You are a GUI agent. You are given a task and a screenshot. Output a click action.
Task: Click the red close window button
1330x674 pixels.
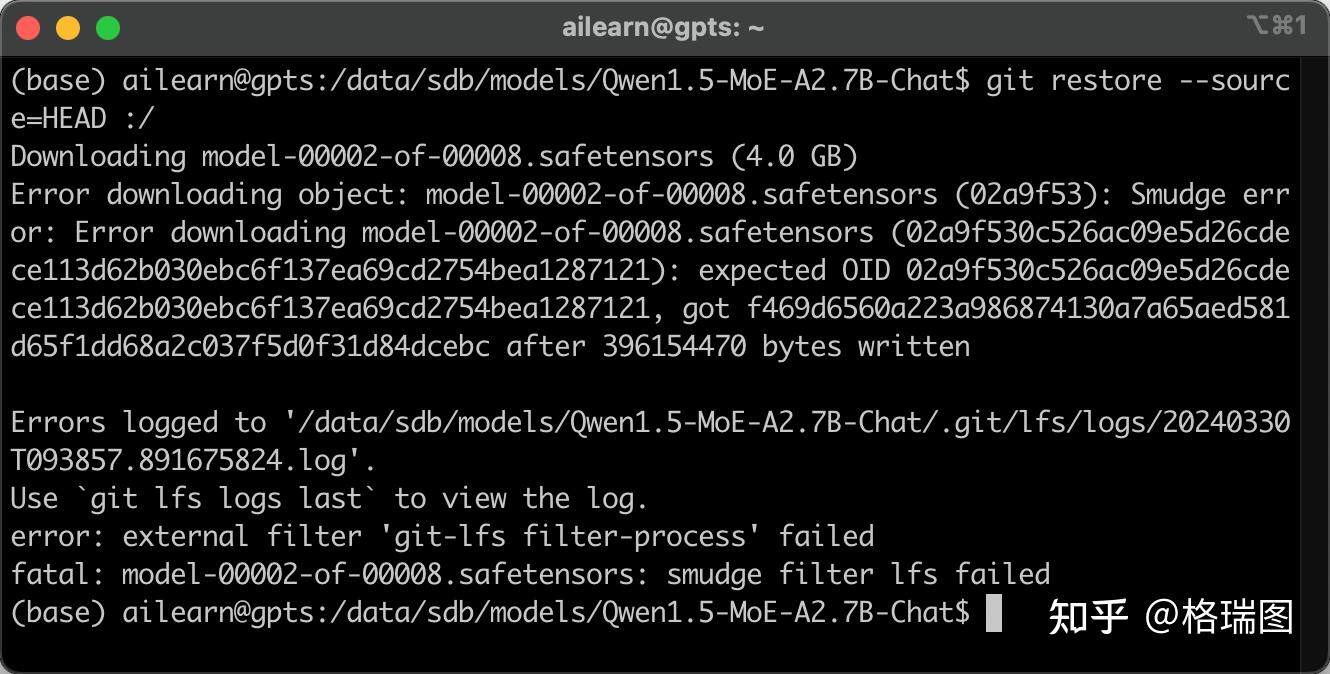coord(28,28)
